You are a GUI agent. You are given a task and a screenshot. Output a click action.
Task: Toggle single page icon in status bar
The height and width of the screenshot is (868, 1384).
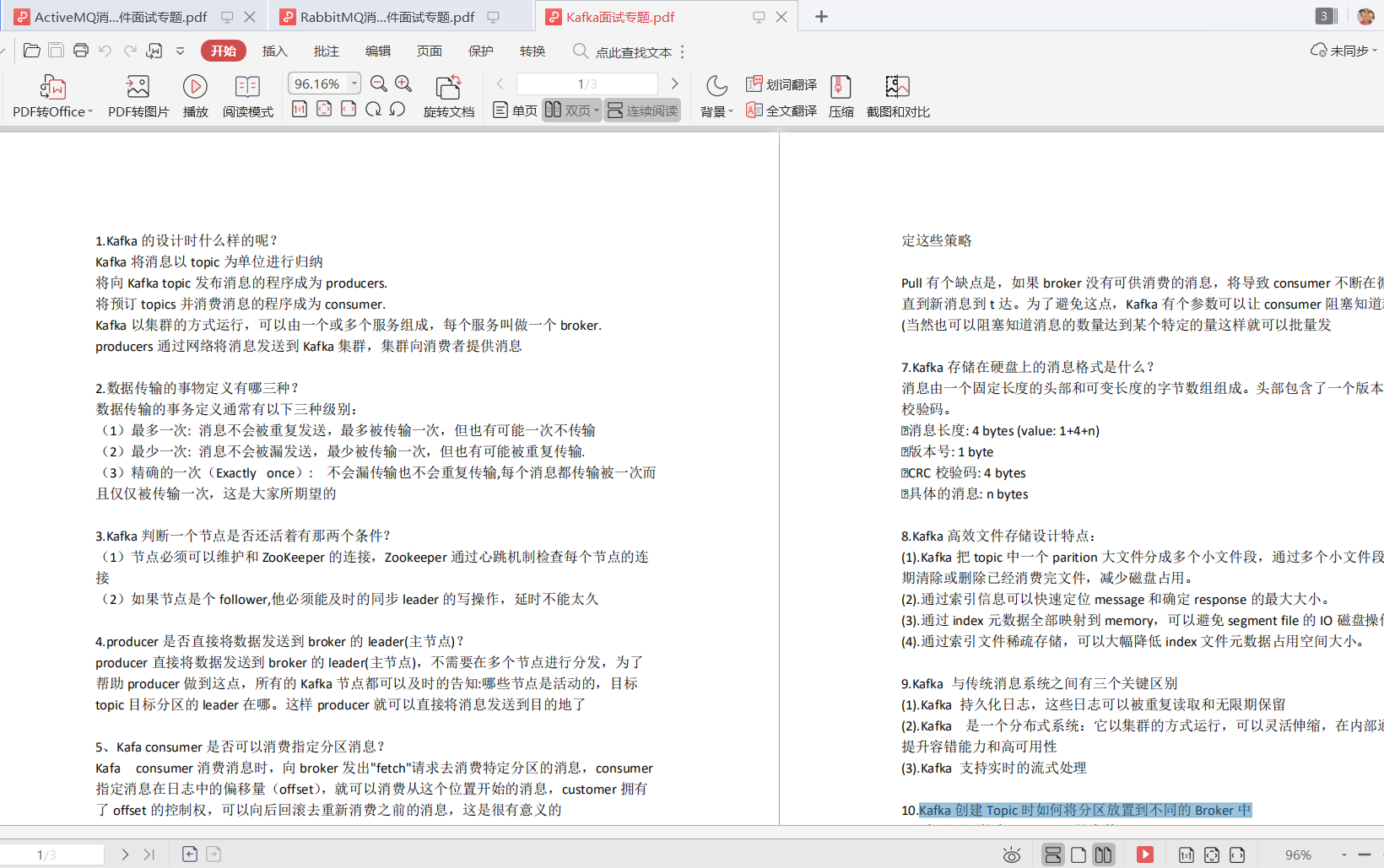tap(1079, 855)
